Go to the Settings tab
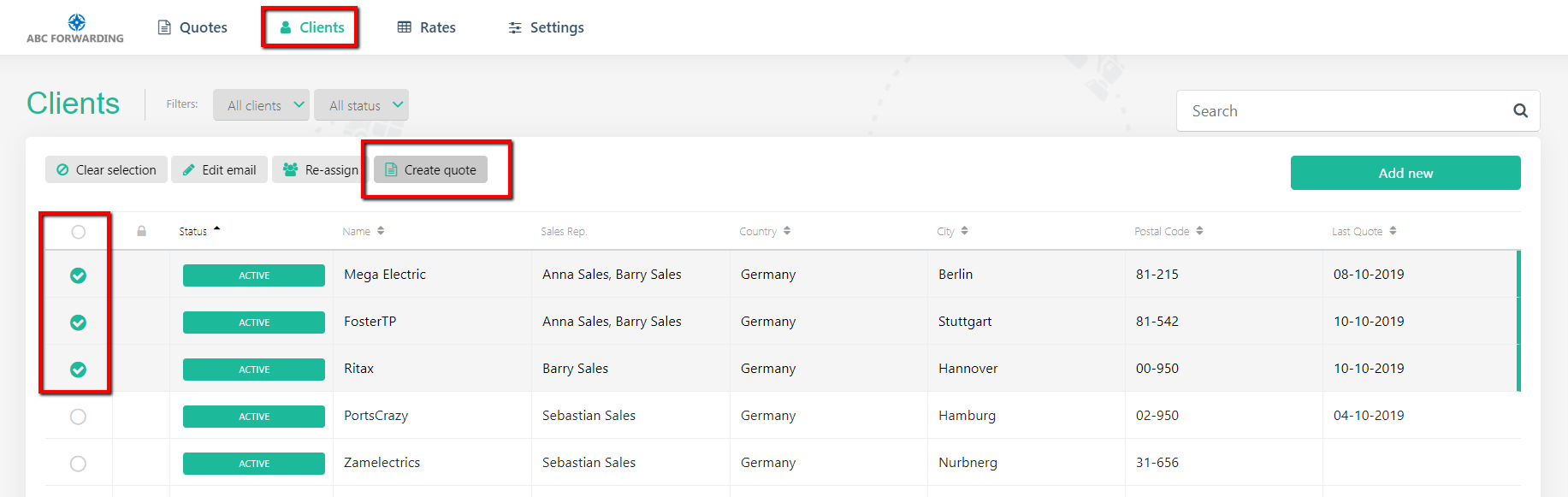 tap(546, 27)
